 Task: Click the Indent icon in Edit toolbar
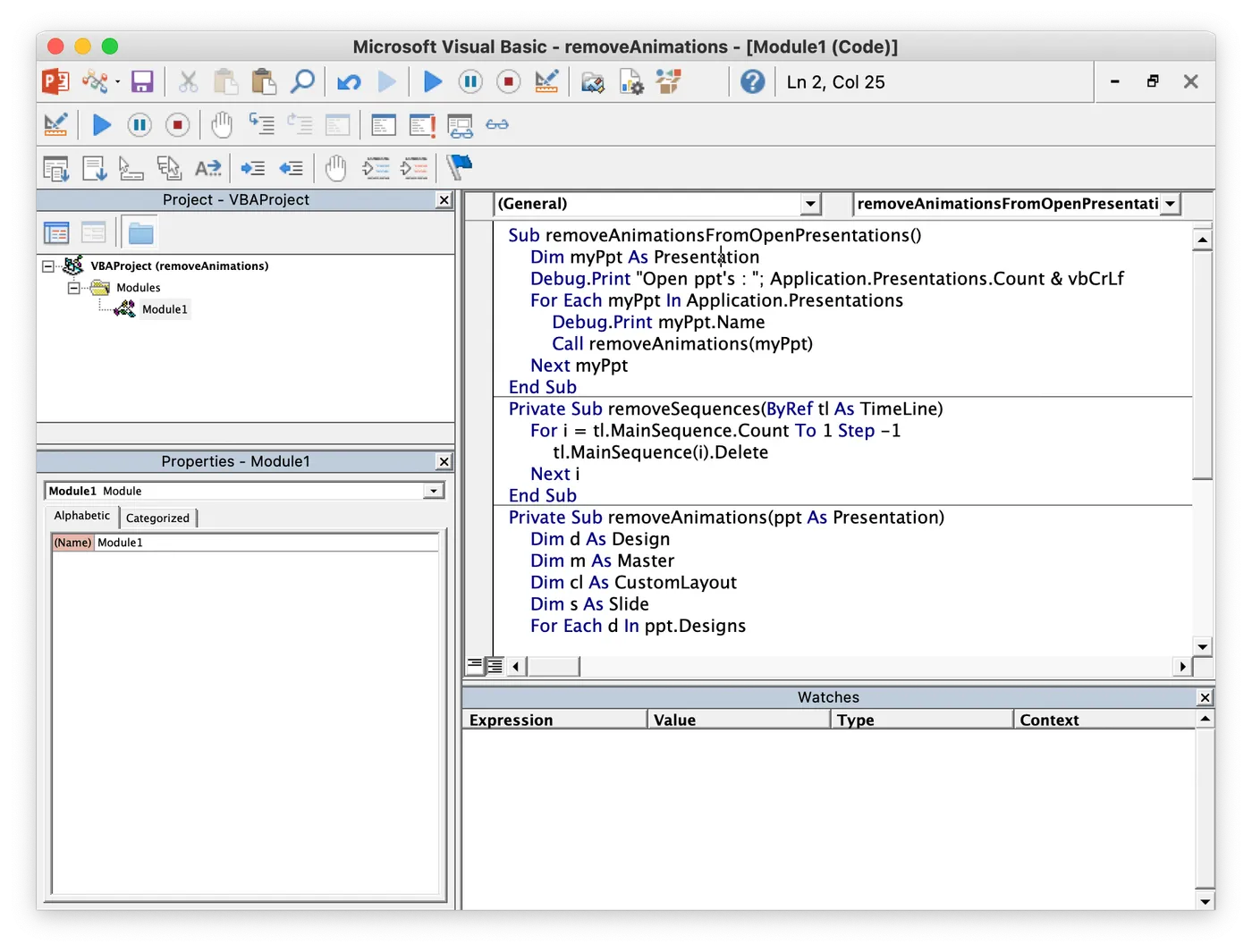click(x=253, y=168)
